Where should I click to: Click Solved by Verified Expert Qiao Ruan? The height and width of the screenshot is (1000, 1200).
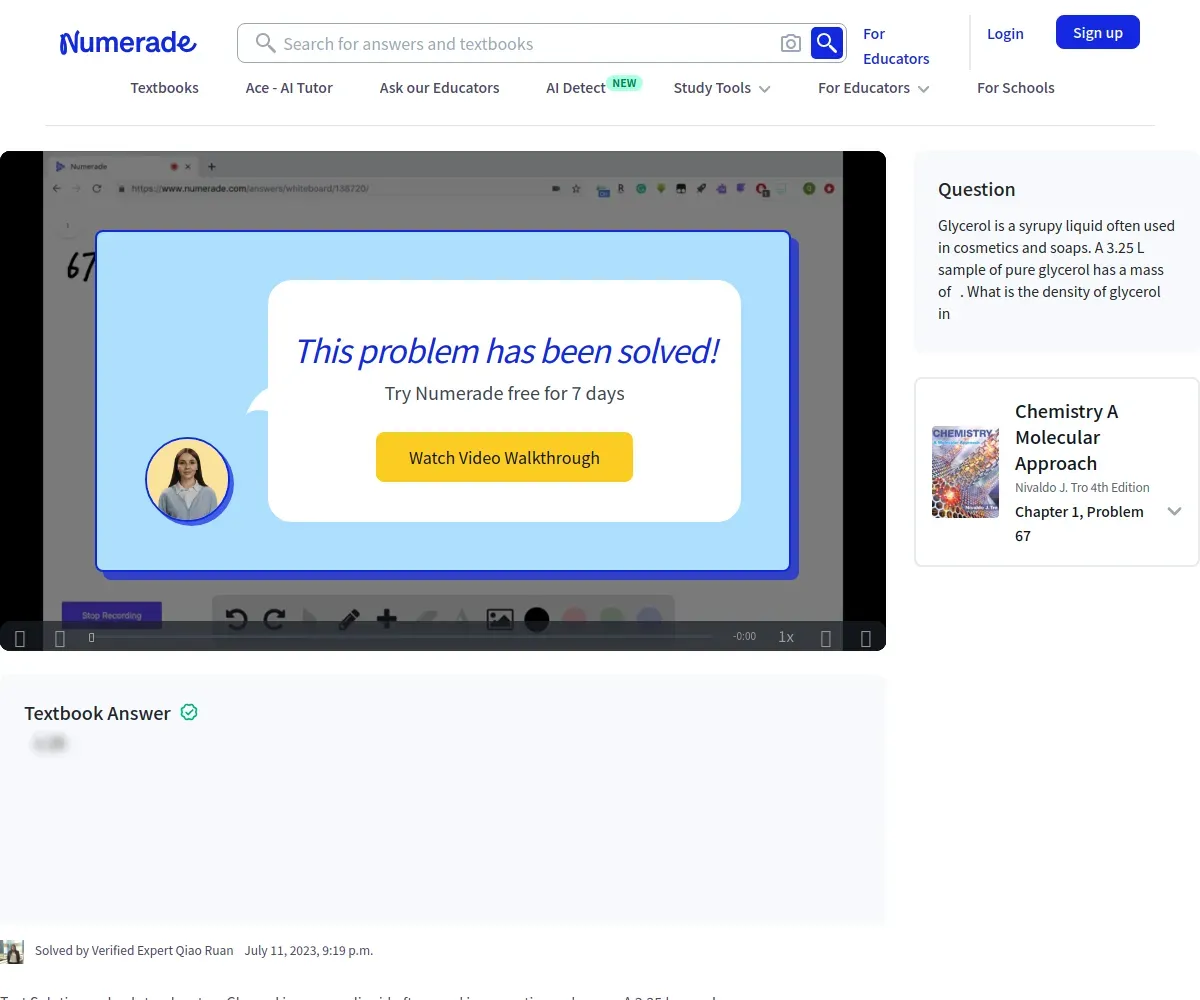[x=134, y=950]
